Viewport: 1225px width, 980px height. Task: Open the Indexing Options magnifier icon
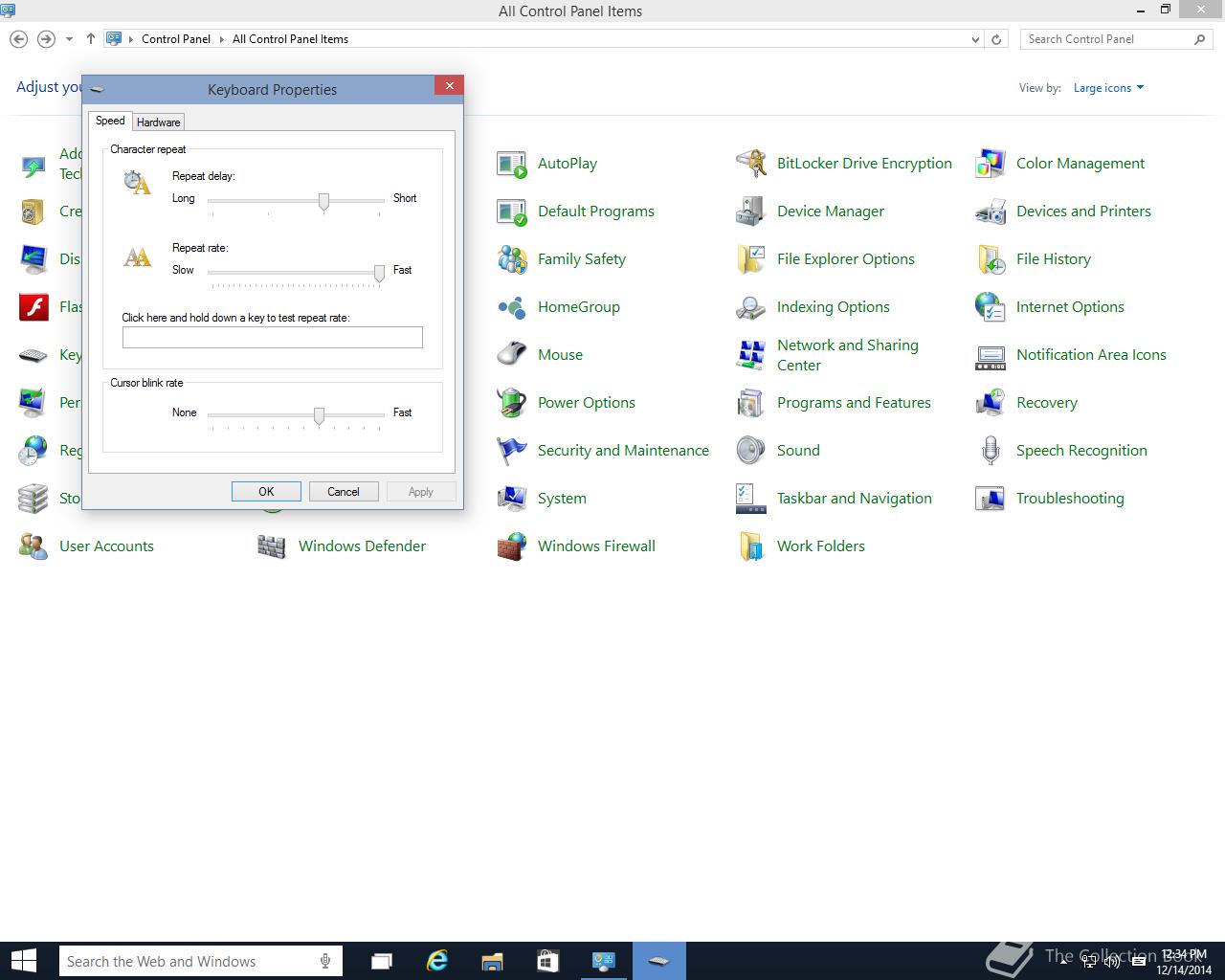coord(751,307)
